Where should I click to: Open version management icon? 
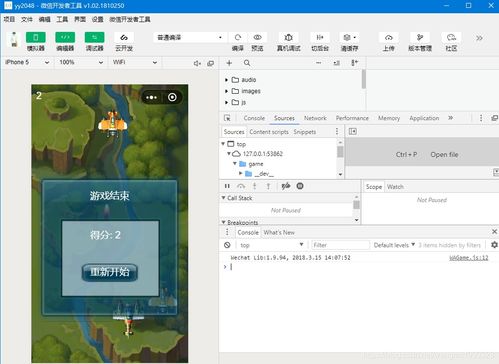(420, 37)
